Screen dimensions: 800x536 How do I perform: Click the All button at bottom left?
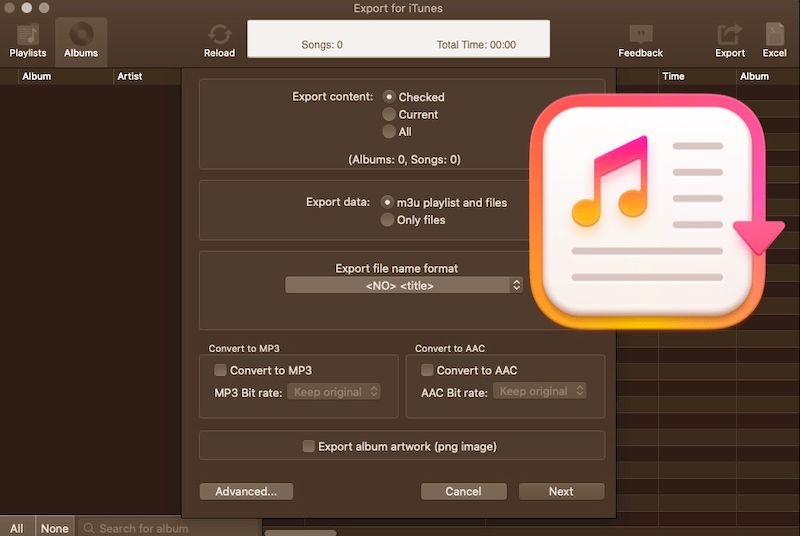17,528
